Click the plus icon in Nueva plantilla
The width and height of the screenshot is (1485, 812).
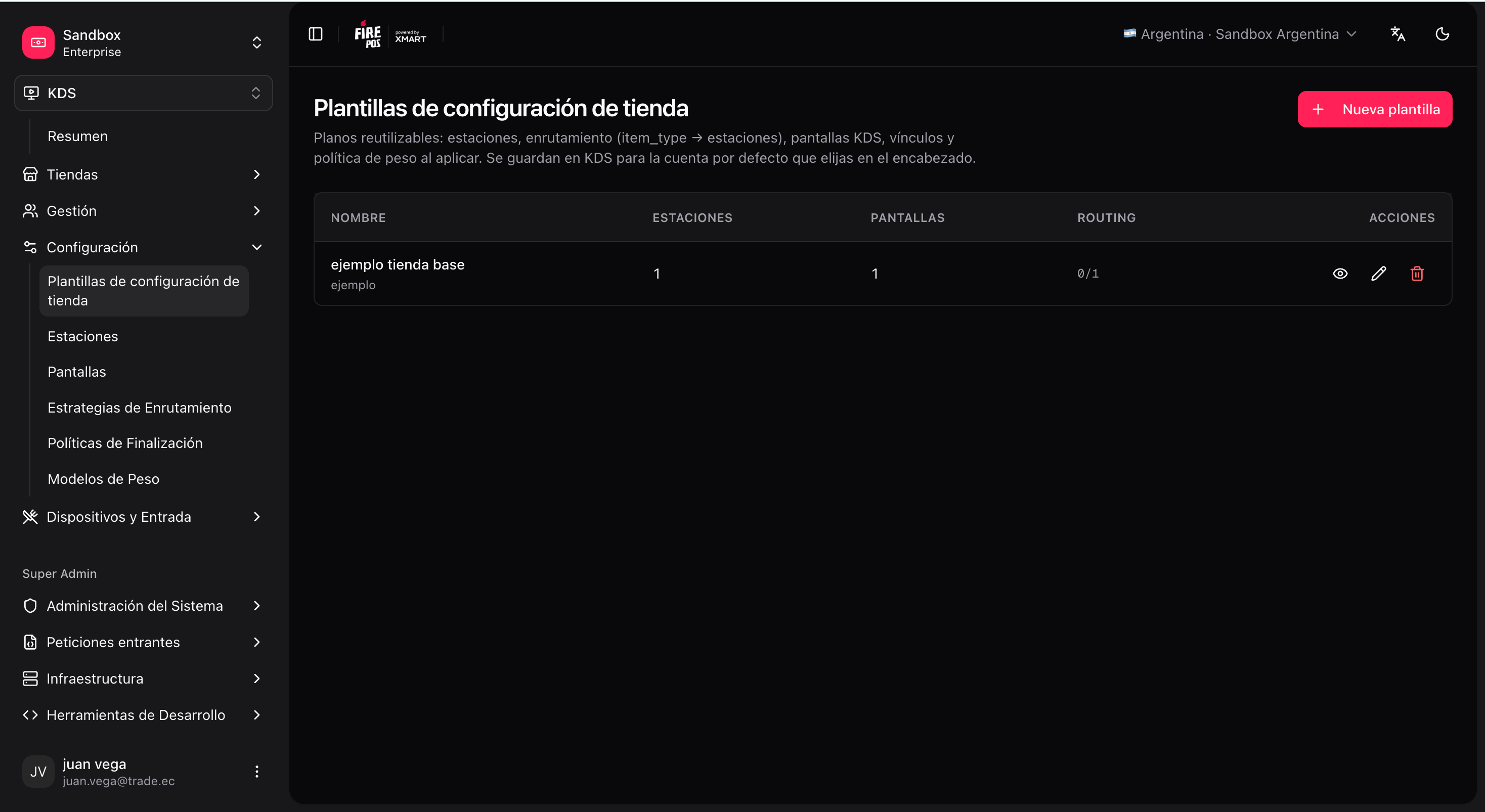pyautogui.click(x=1318, y=109)
